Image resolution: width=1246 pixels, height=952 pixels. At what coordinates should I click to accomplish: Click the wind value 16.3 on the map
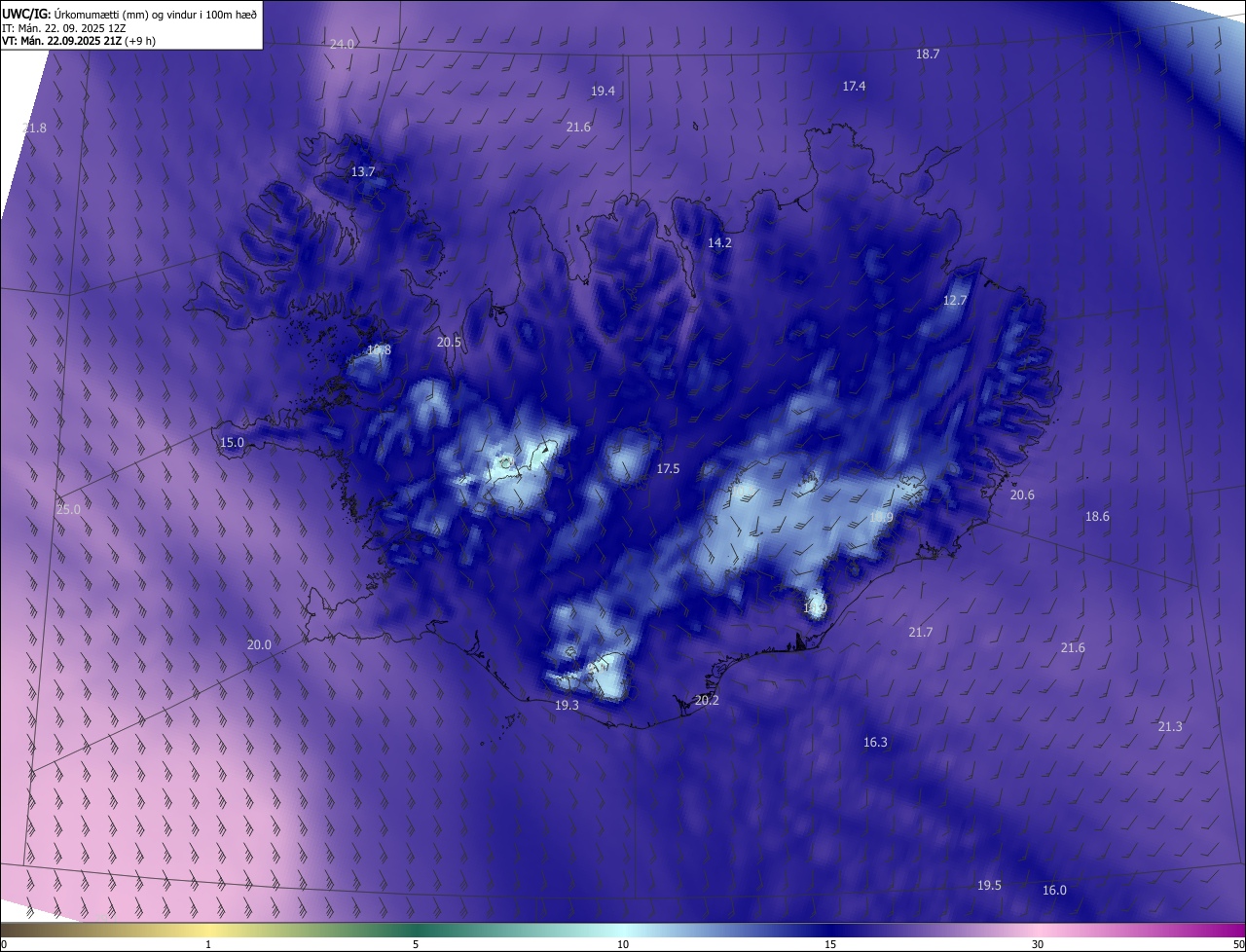875,743
